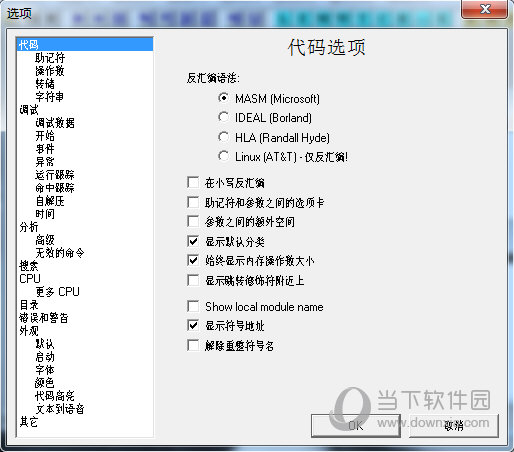Open 颜色 settings page

pyautogui.click(x=45, y=383)
